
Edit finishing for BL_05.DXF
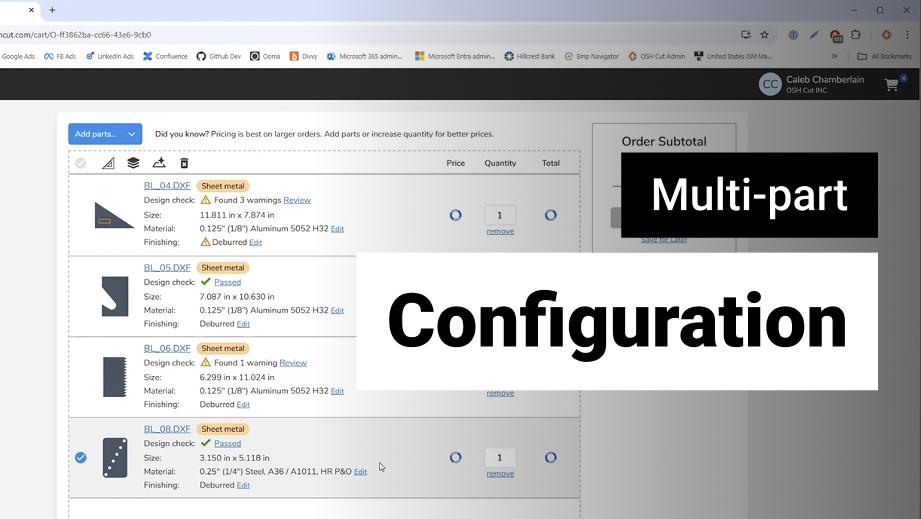tap(243, 324)
